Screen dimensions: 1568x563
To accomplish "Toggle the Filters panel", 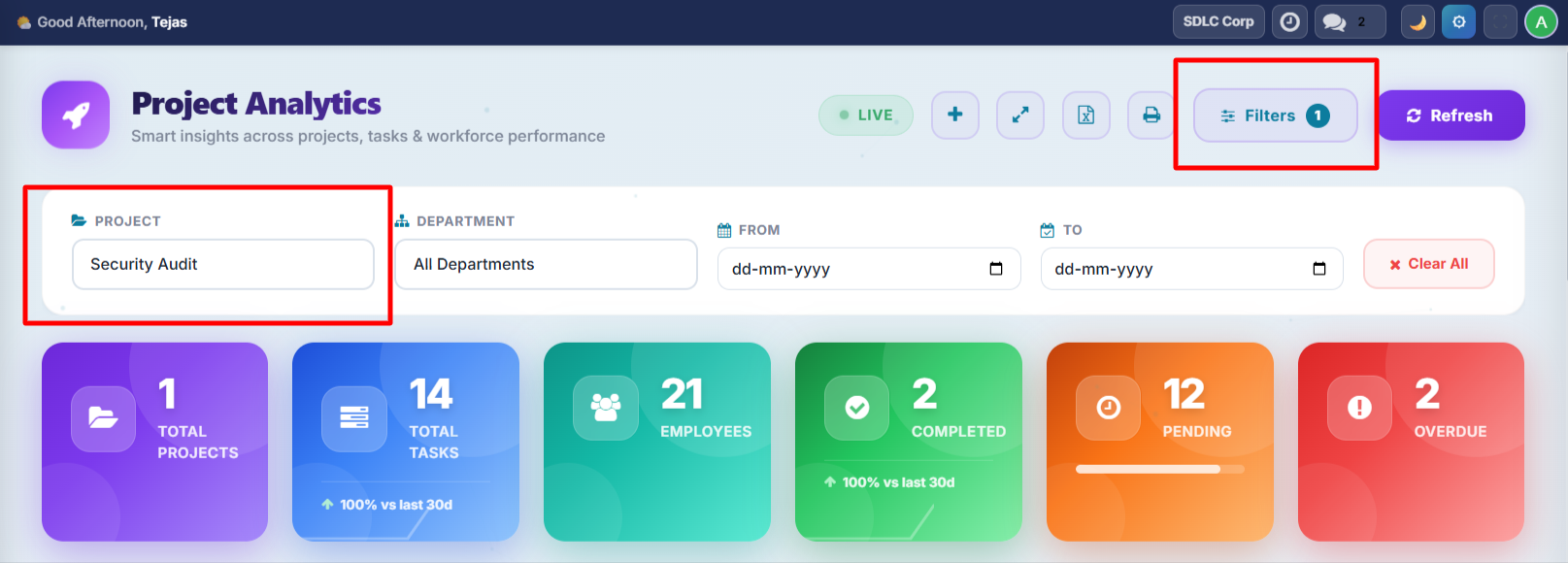I will click(1275, 116).
